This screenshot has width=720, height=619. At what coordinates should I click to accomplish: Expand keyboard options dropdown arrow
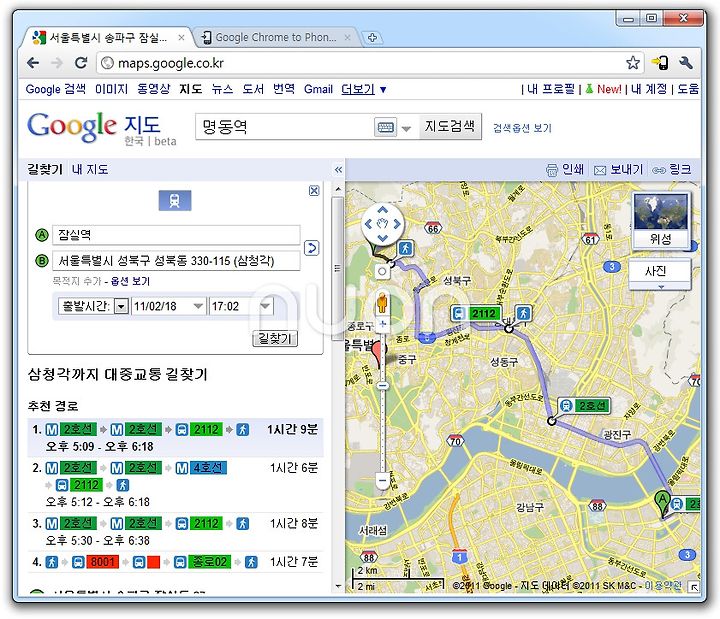406,128
